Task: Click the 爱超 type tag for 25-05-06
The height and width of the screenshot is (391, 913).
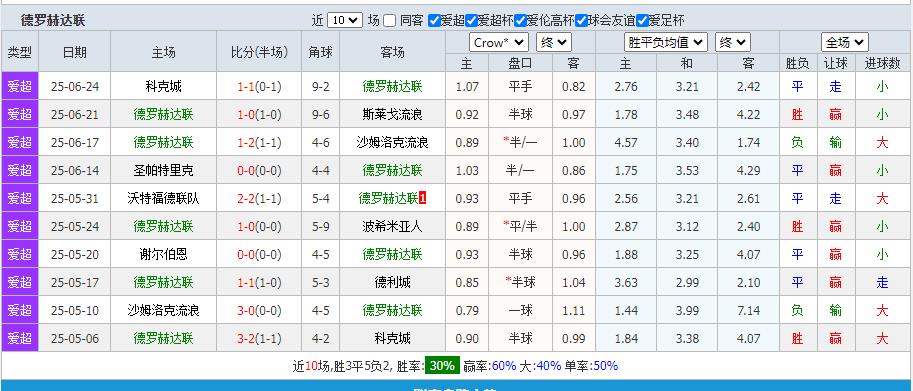Action: click(20, 338)
